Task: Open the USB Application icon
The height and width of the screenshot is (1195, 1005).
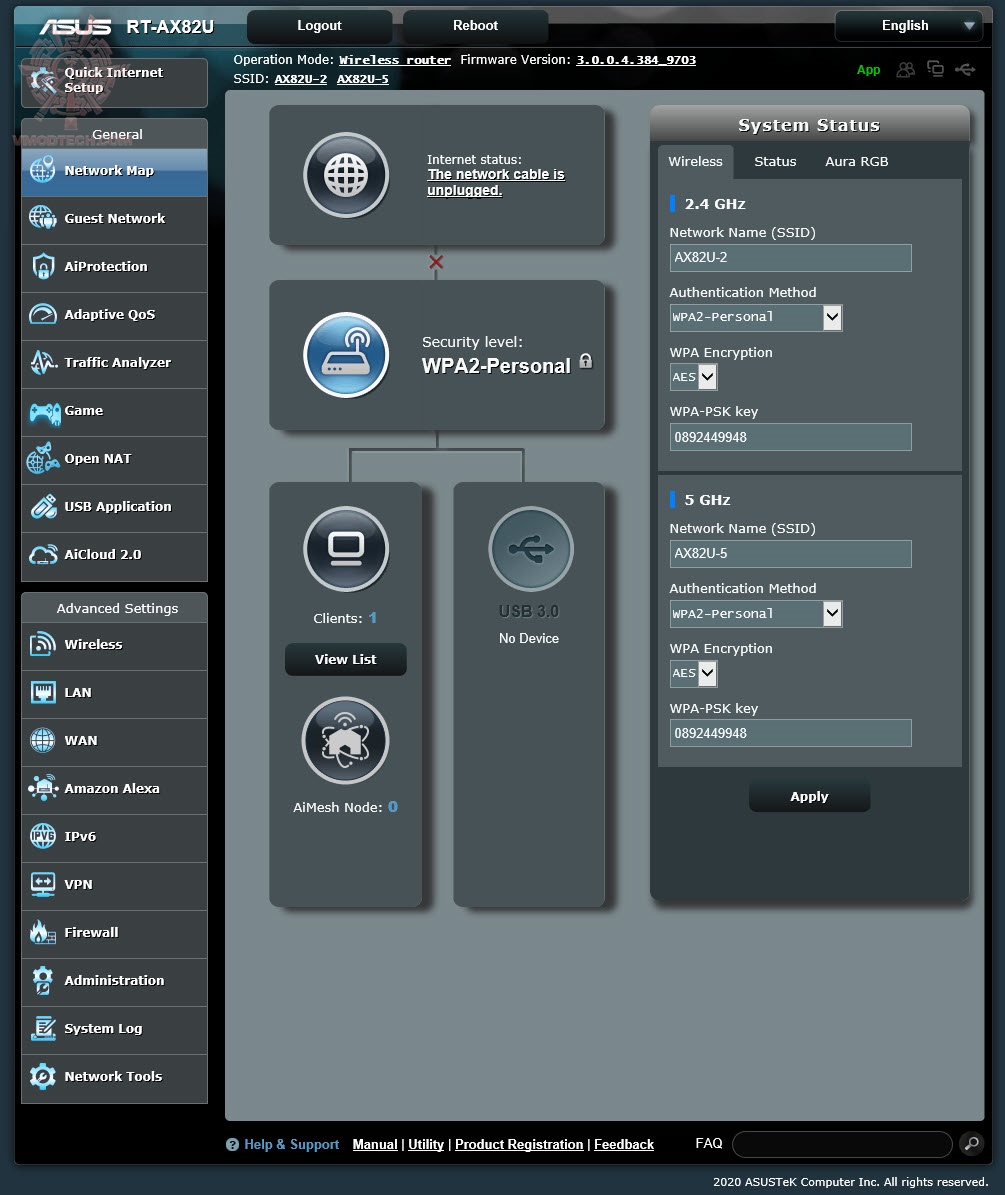Action: tap(43, 506)
